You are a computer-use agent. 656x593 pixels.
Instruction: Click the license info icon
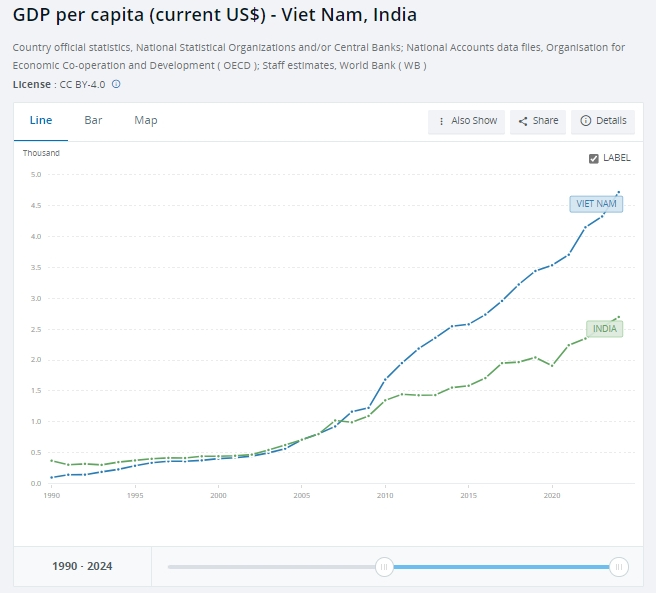click(116, 84)
